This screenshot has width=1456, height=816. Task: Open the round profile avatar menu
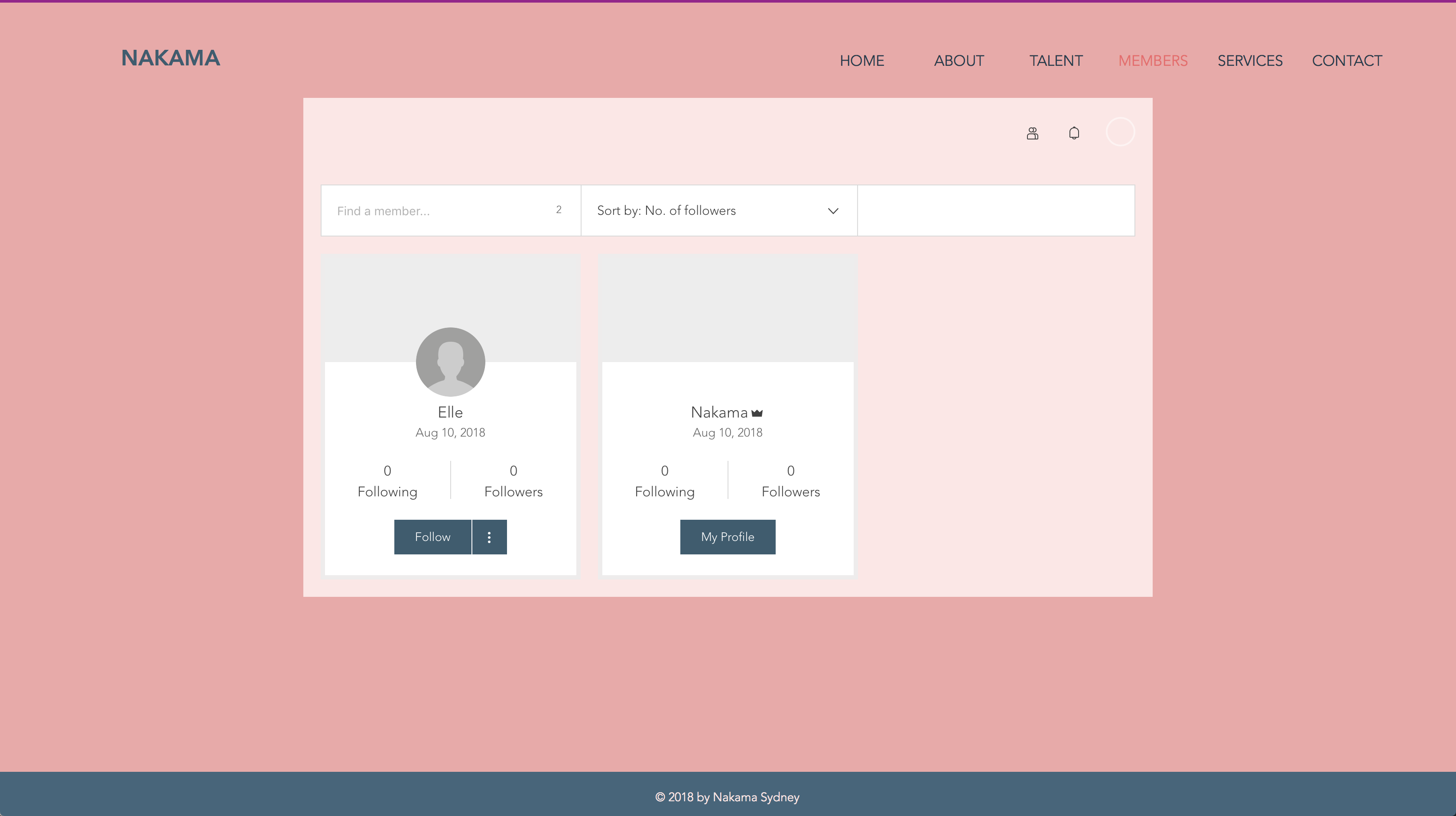tap(1120, 132)
